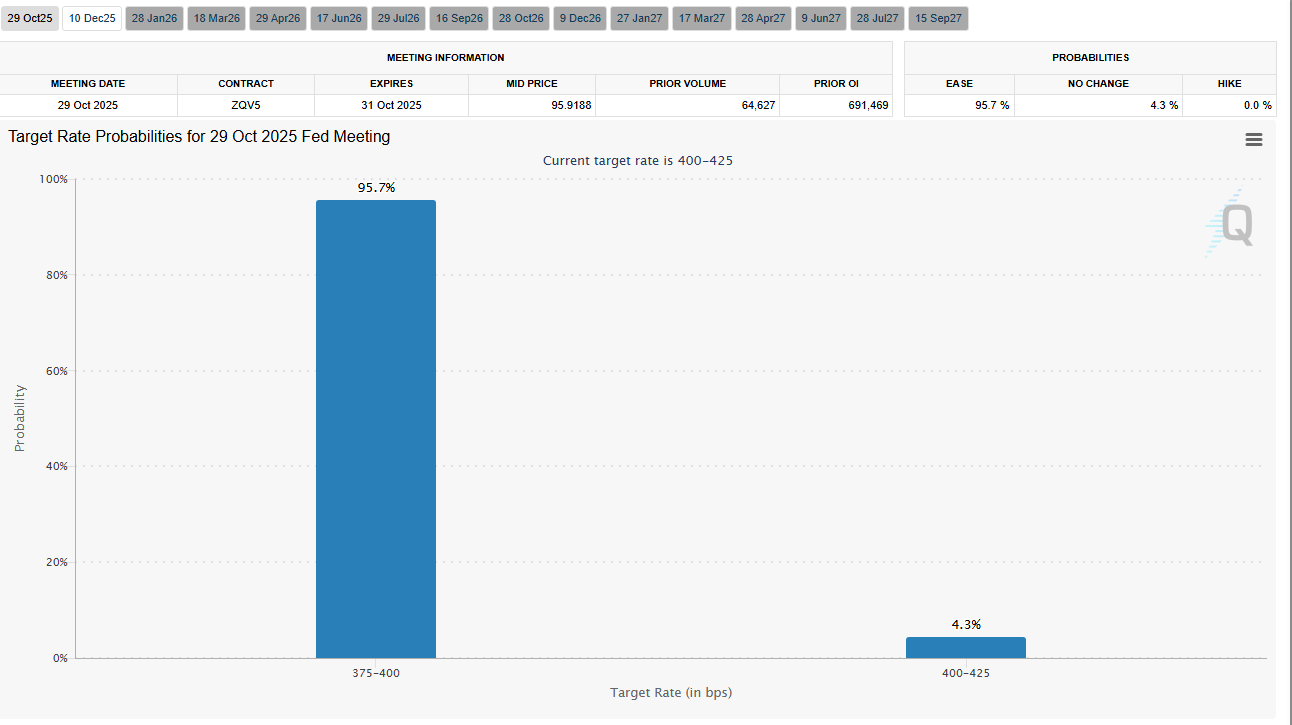Viewport: 1292px width, 725px height.
Task: Select the 28 Oct26 meeting tab
Action: 520,17
